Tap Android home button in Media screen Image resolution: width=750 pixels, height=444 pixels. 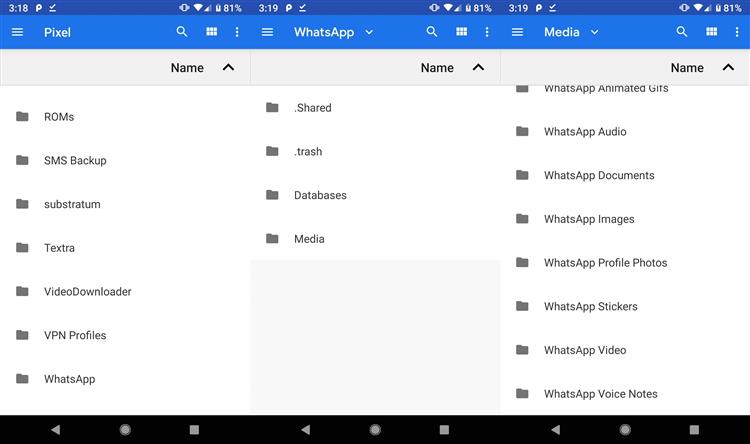point(625,430)
